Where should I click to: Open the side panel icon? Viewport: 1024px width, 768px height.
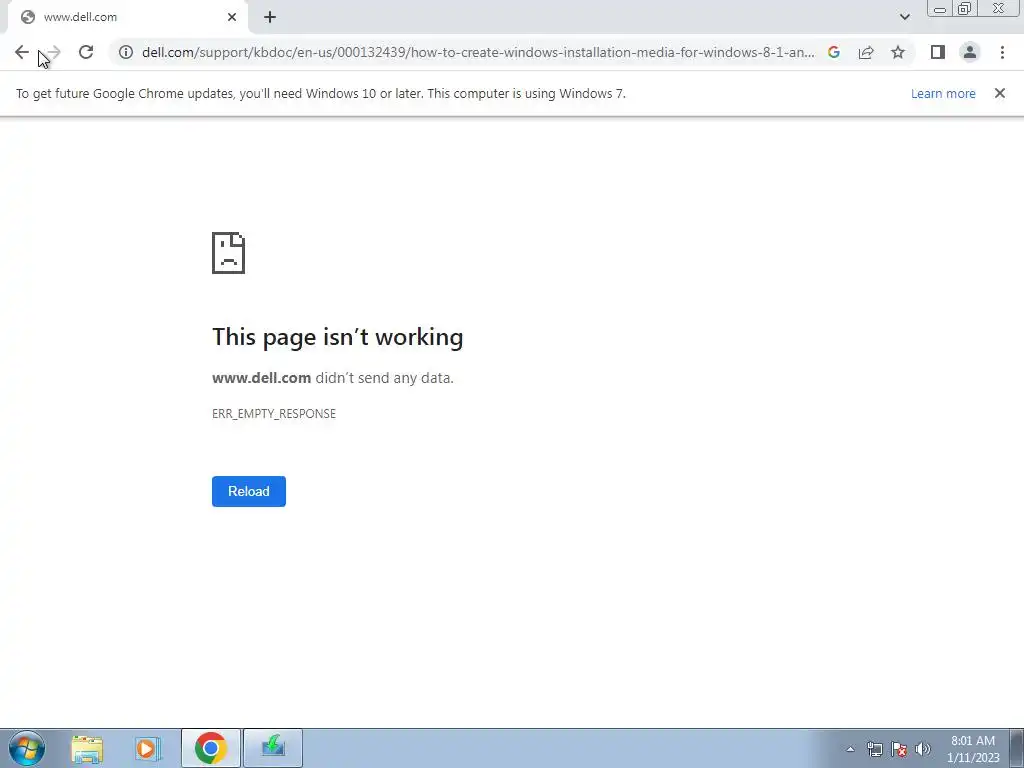click(x=938, y=52)
